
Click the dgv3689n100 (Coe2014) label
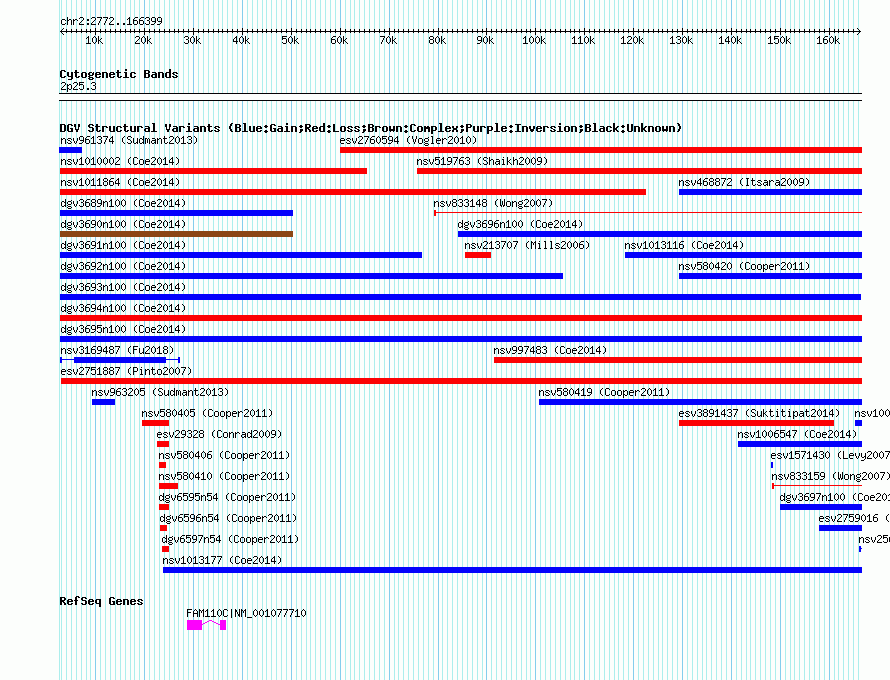(123, 203)
